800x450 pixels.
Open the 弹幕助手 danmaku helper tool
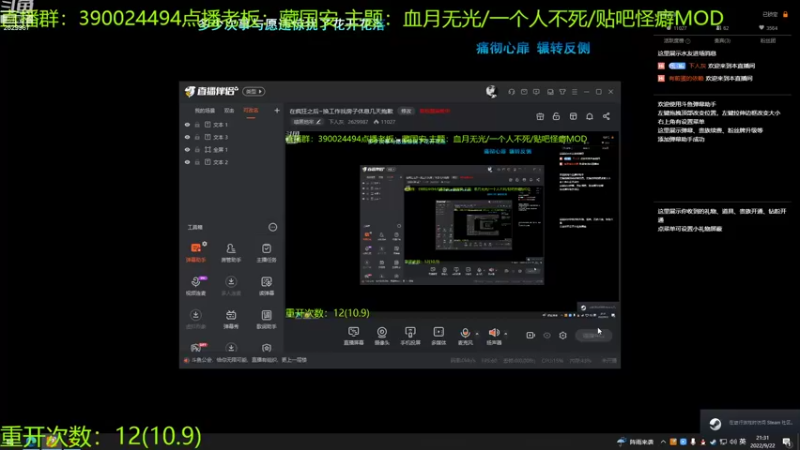tap(196, 252)
